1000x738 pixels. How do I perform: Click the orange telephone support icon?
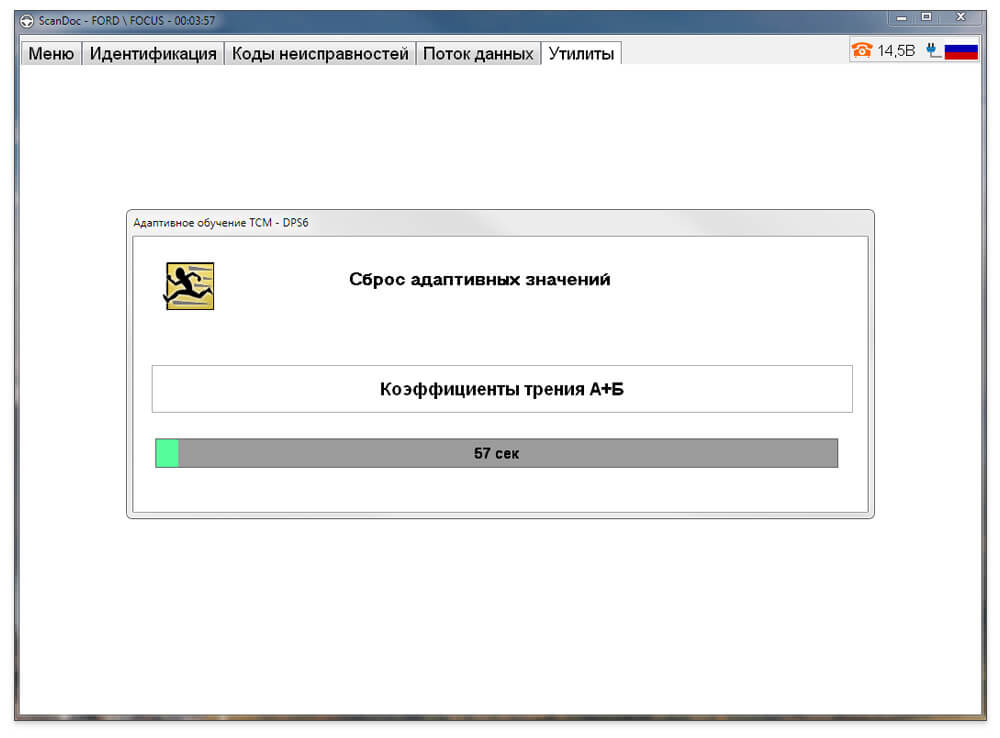point(862,50)
